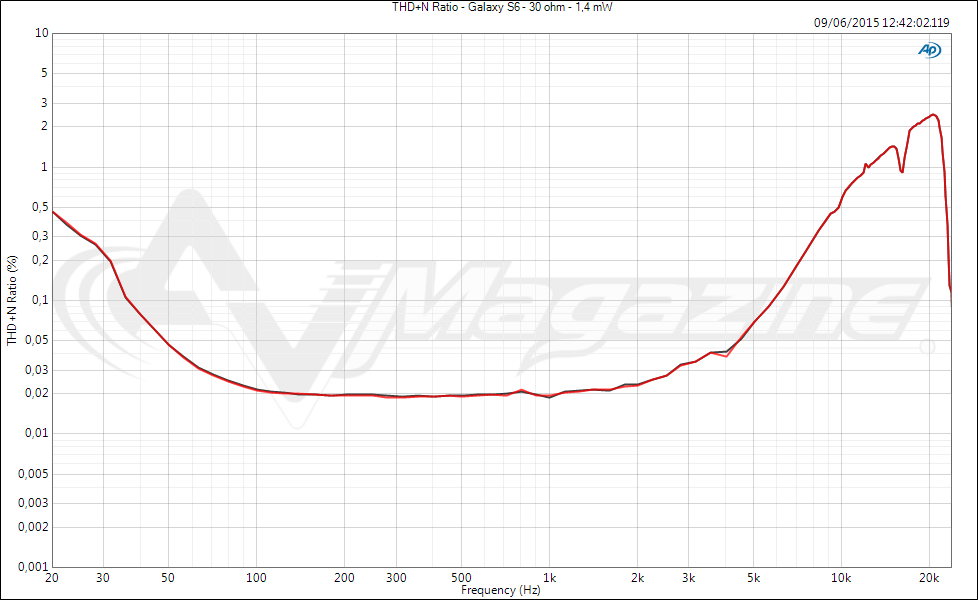Click the x-axis '30' frequency tick label
Viewport: 978px width, 600px height.
tap(103, 578)
